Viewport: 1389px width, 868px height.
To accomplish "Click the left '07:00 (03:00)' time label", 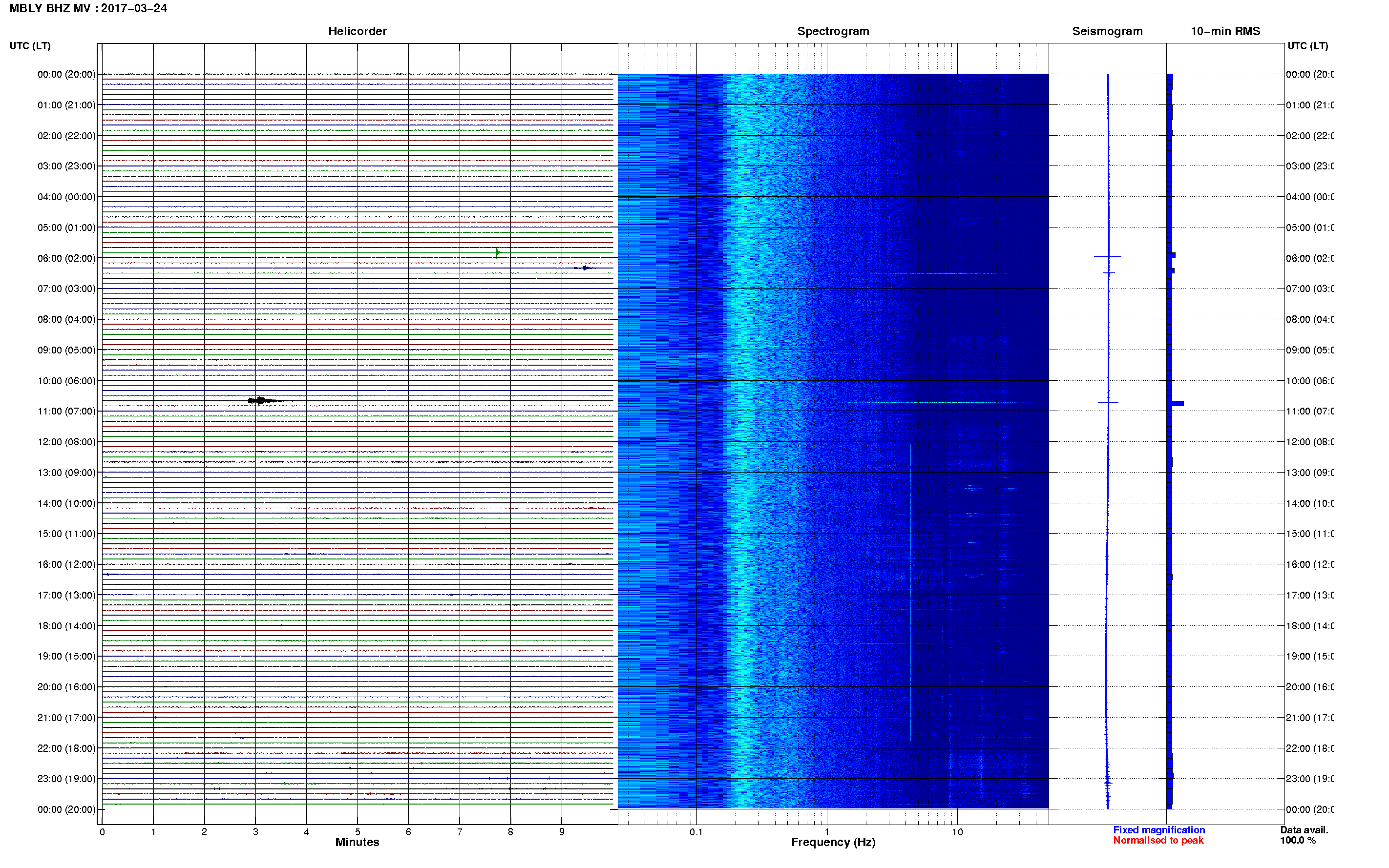I will 66,288.
